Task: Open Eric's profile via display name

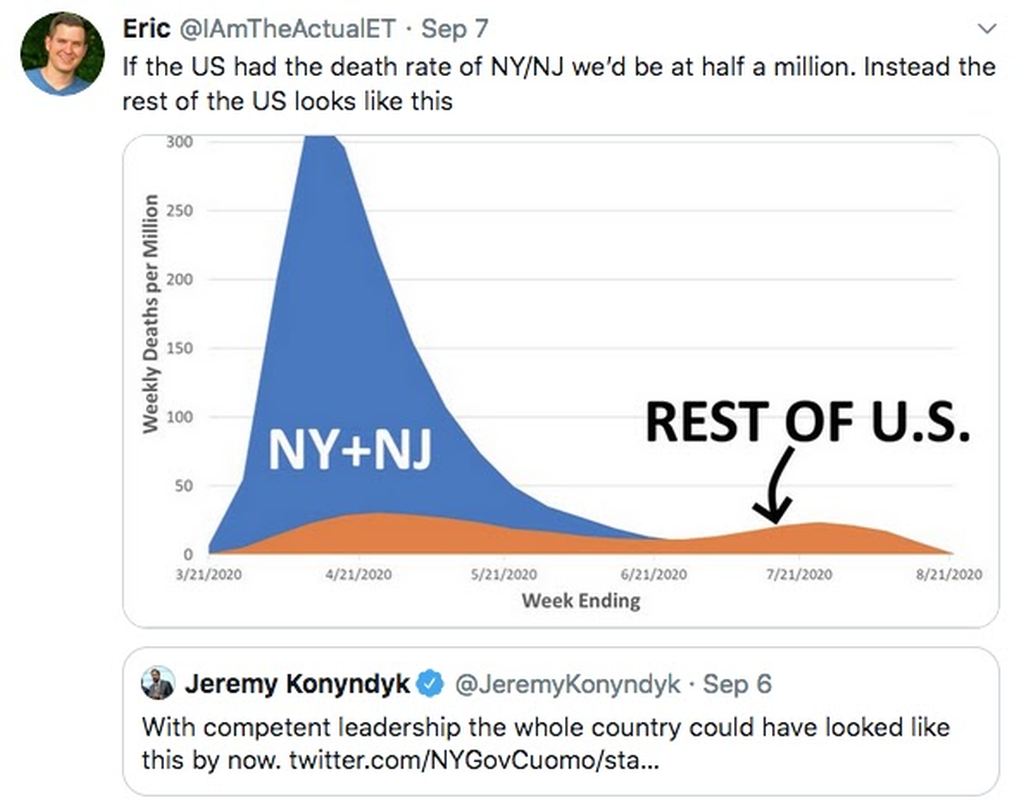Action: tap(145, 29)
